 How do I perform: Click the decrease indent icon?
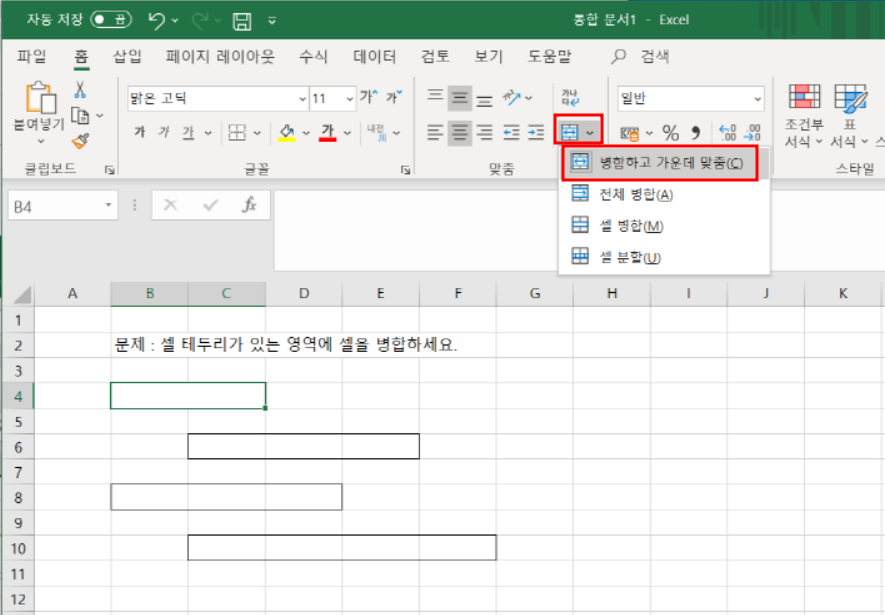511,133
